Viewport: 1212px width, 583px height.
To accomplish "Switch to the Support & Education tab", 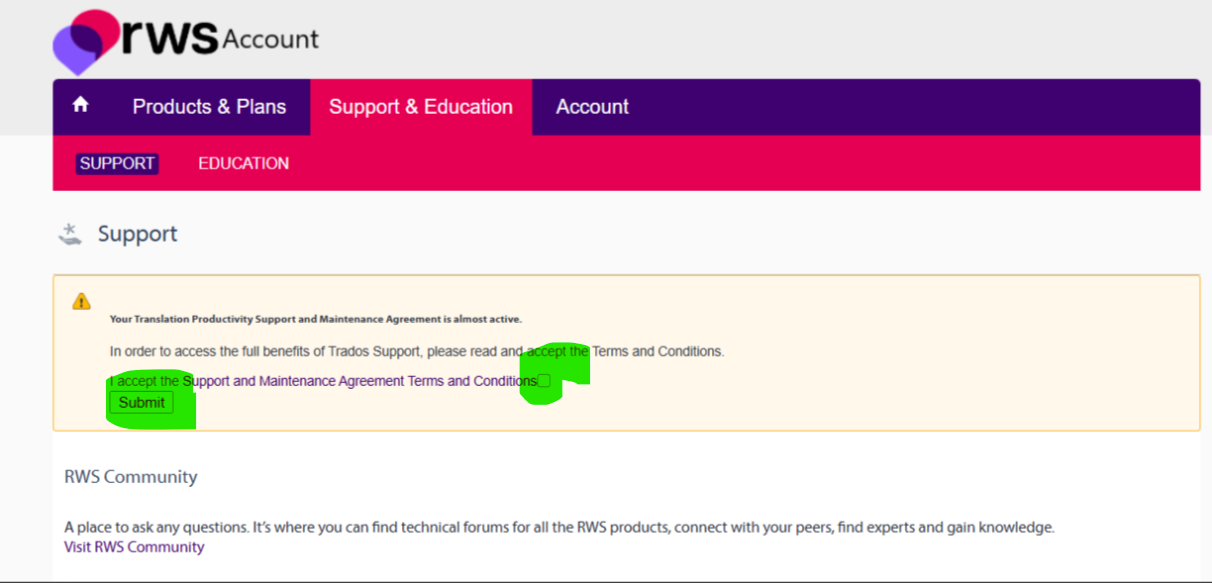I will point(421,106).
